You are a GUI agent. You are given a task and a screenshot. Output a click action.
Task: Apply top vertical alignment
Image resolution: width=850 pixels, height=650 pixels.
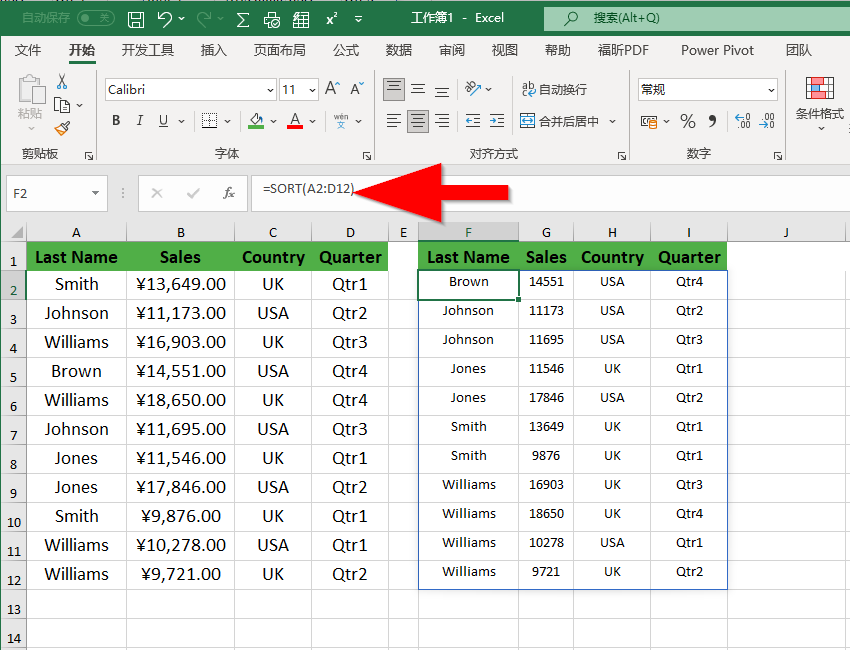(x=394, y=89)
